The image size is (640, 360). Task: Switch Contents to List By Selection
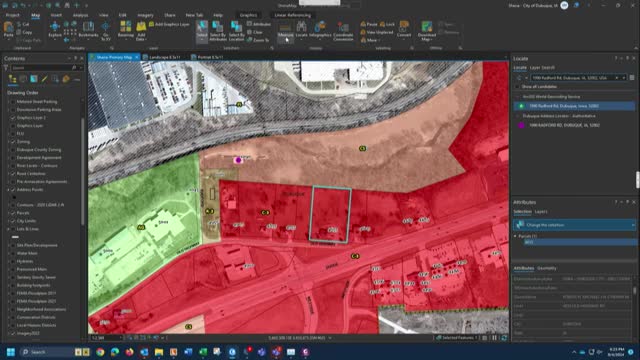(33, 79)
